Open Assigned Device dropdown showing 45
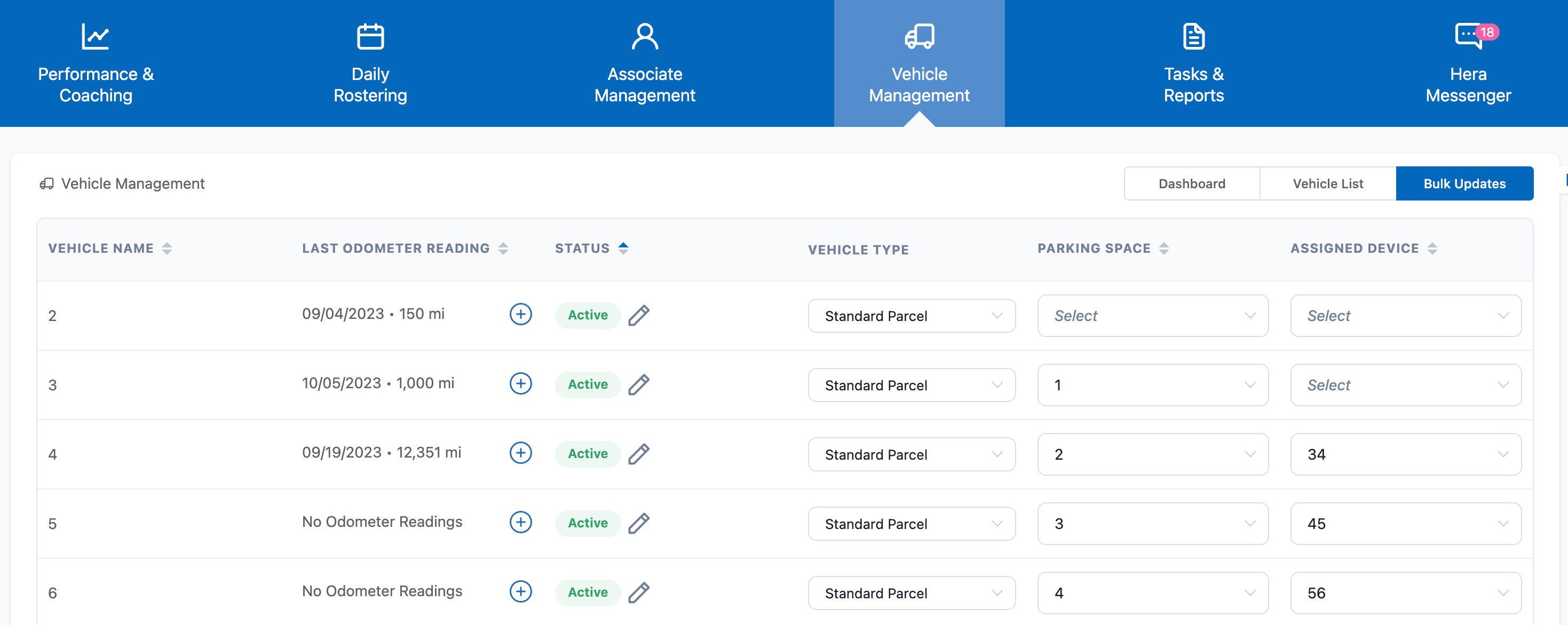 1405,524
